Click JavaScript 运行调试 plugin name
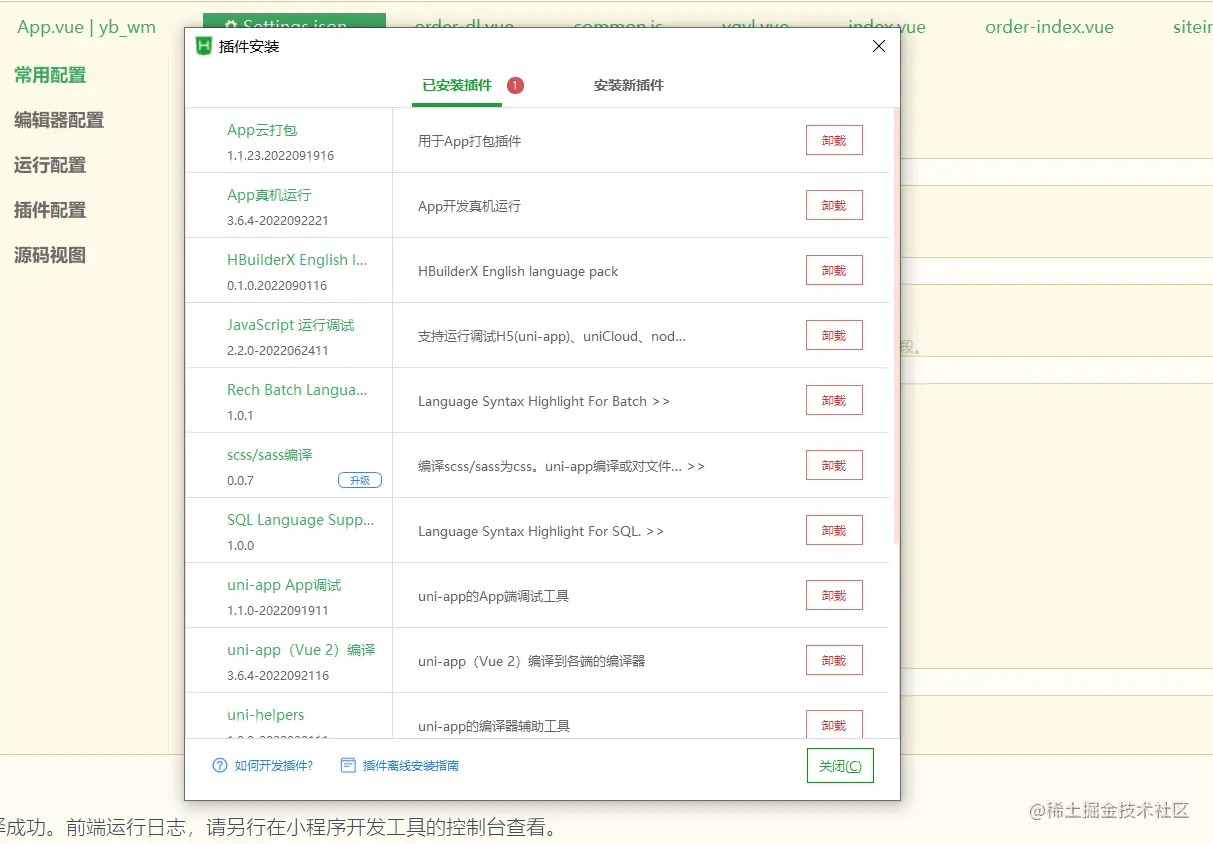The height and width of the screenshot is (844, 1213). (291, 325)
